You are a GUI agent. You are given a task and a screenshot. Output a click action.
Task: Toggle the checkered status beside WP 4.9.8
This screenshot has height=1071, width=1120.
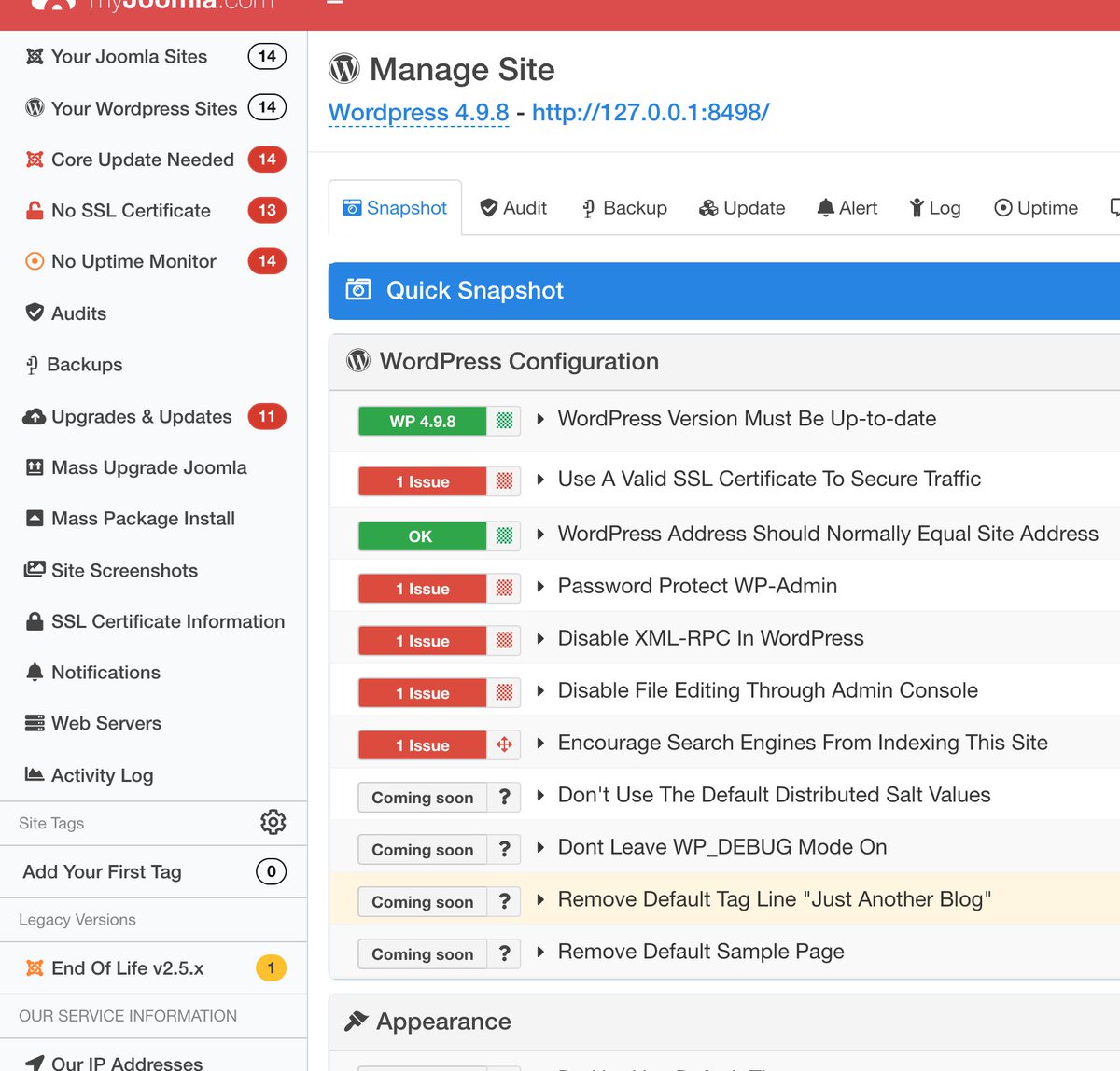503,421
